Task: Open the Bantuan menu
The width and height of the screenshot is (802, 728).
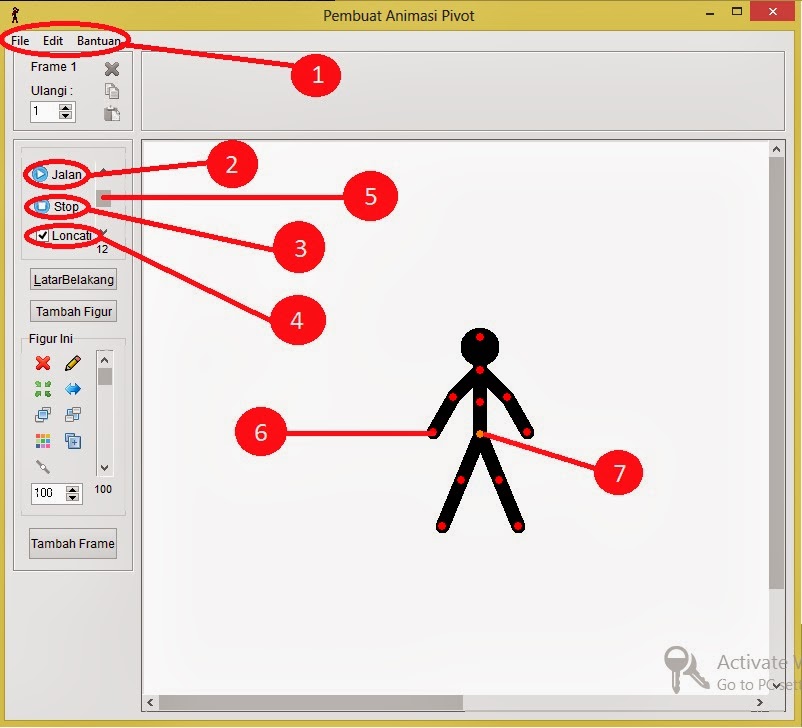Action: (98, 41)
